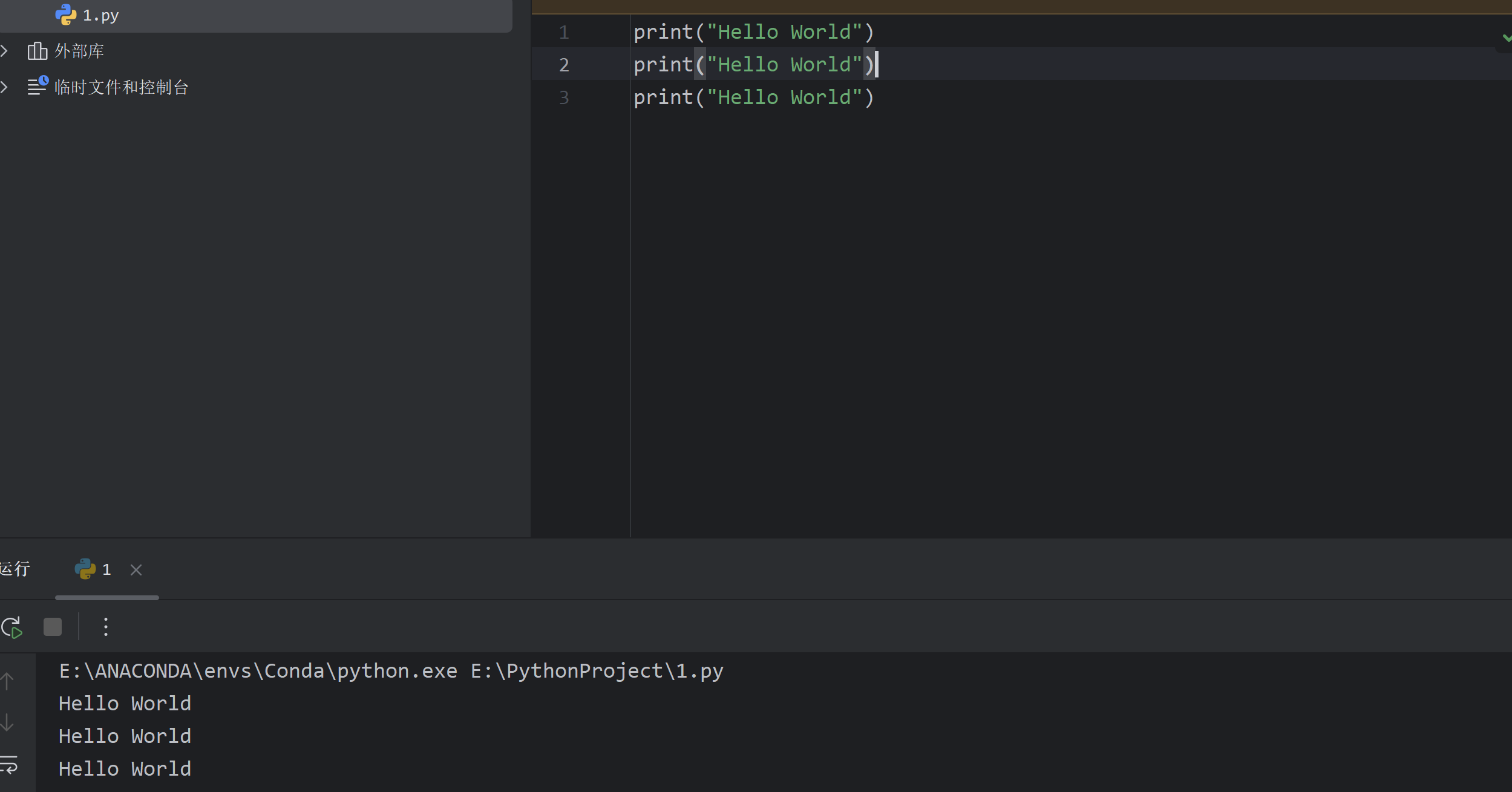Click the Python icon on run tab 1
This screenshot has width=1512, height=792.
pyautogui.click(x=85, y=569)
